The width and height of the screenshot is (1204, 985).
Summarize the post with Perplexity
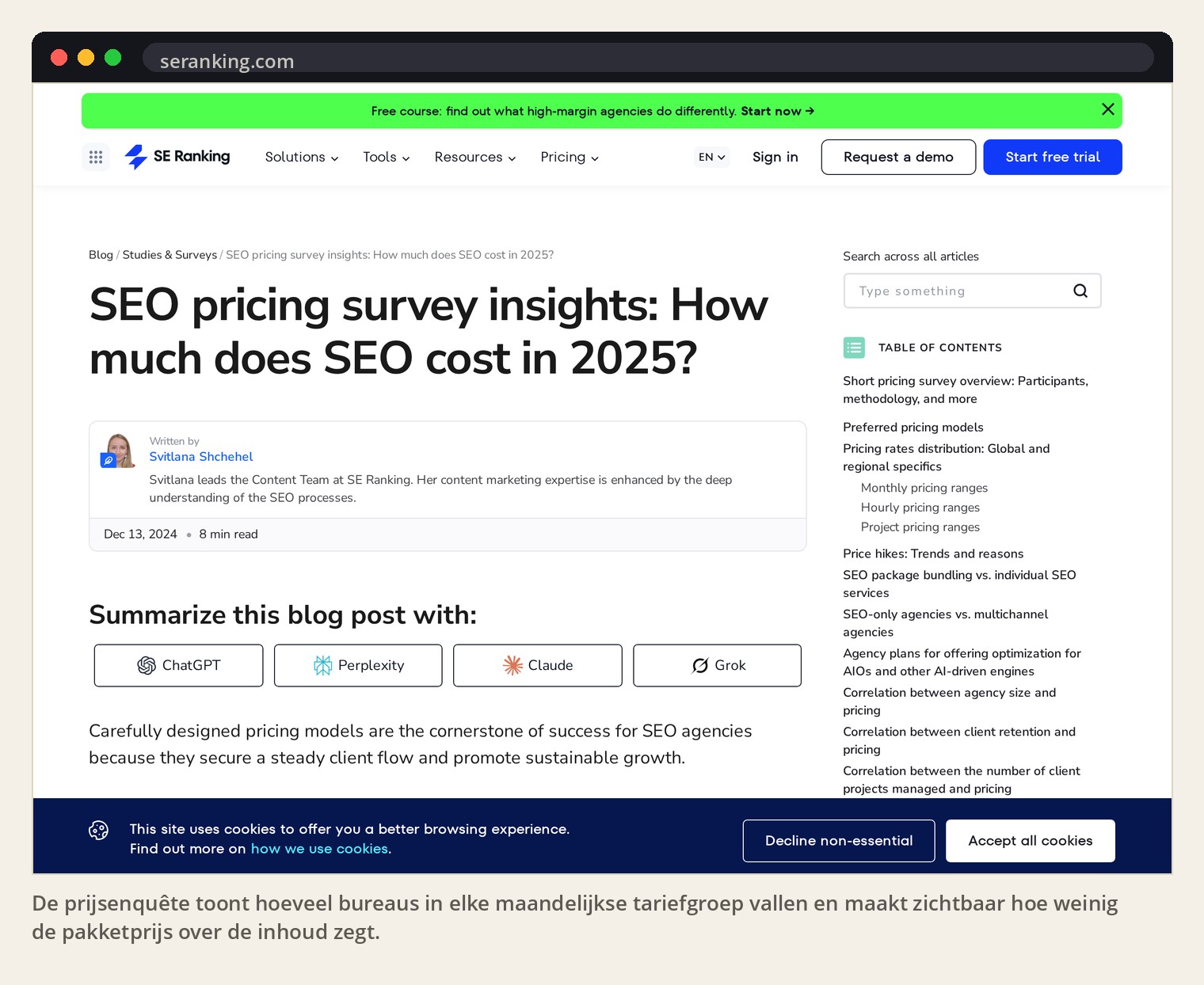click(x=358, y=665)
